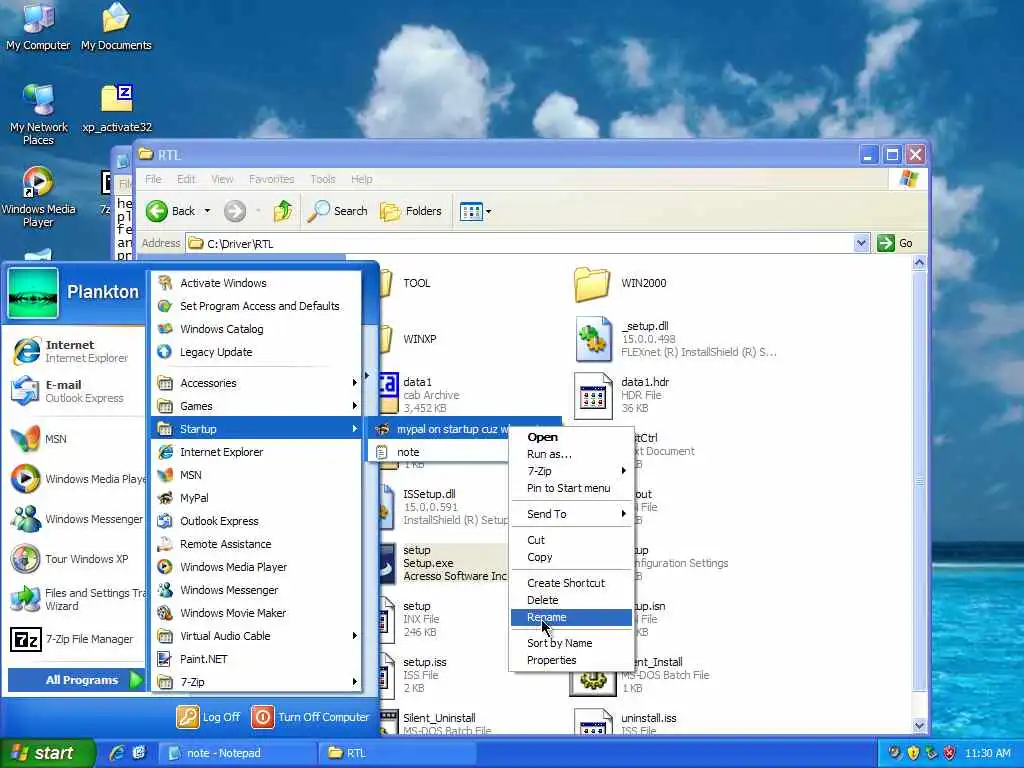
Task: Open the Favorites menu in RTL window
Action: pos(271,179)
